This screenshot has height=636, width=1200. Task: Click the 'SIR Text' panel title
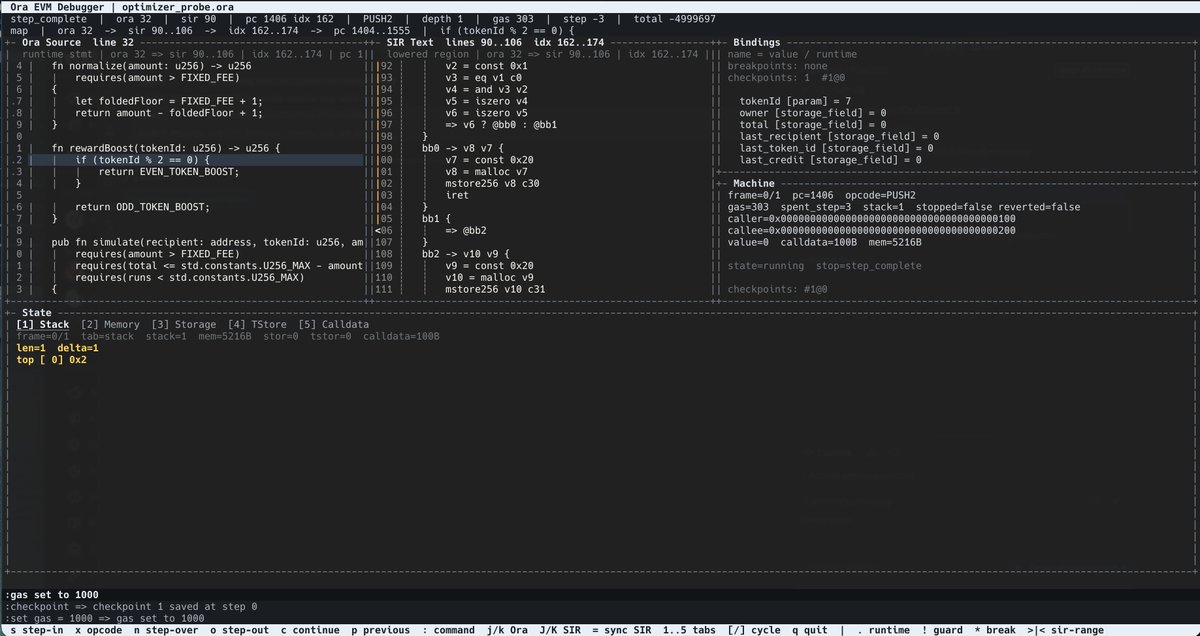(x=410, y=43)
